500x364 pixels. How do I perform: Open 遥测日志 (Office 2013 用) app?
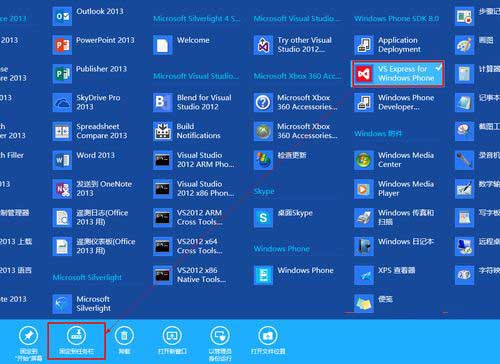pyautogui.click(x=91, y=217)
